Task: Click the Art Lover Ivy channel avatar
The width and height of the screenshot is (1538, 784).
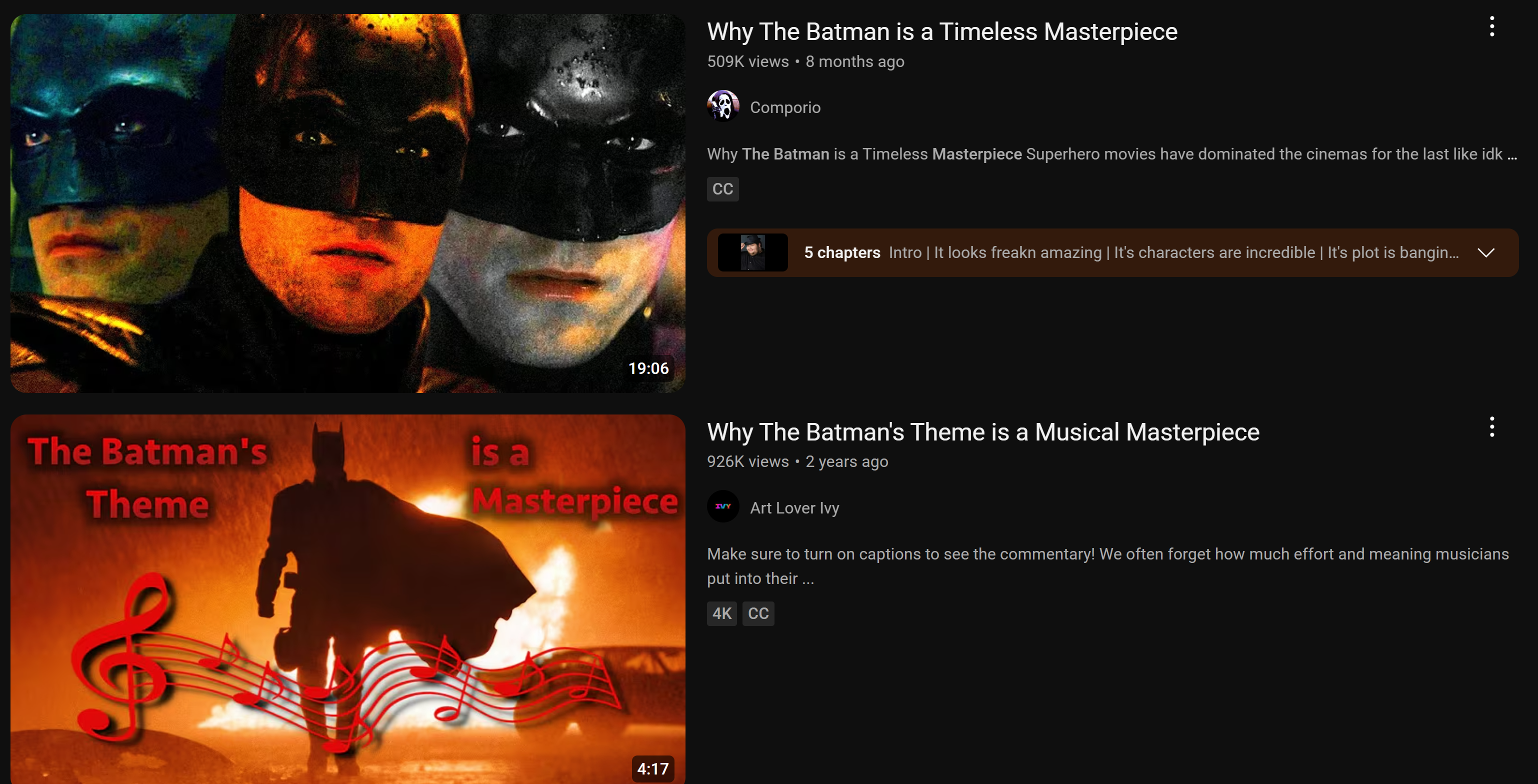Action: point(723,506)
